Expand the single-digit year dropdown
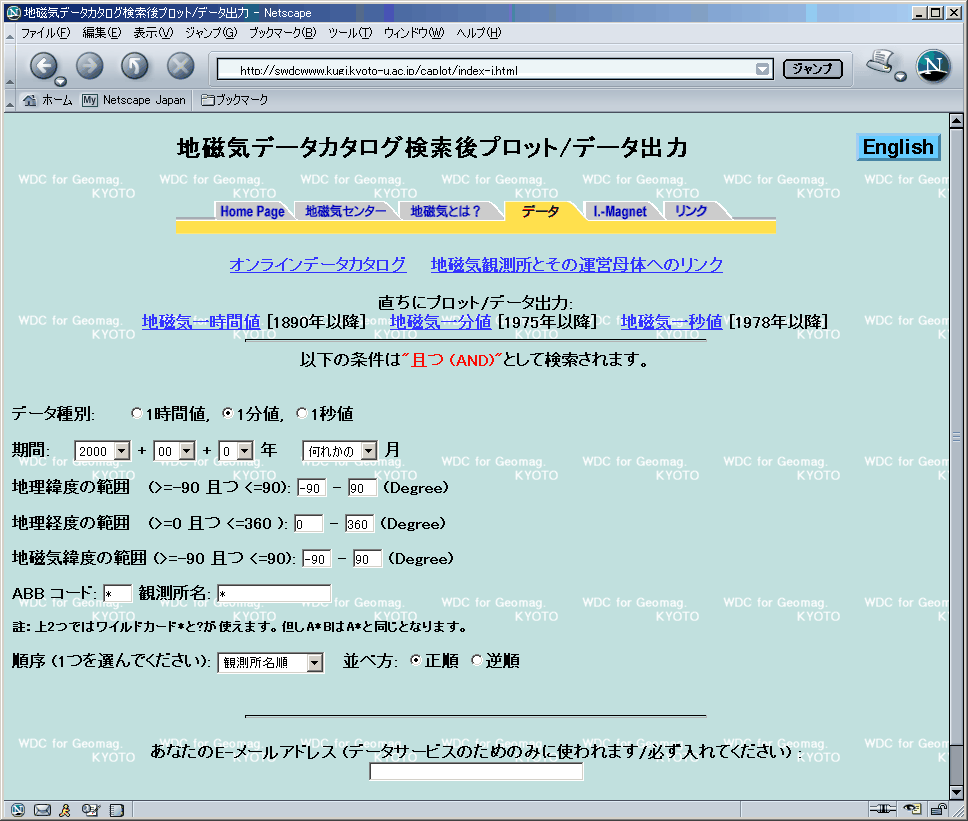This screenshot has width=968, height=821. [245, 451]
